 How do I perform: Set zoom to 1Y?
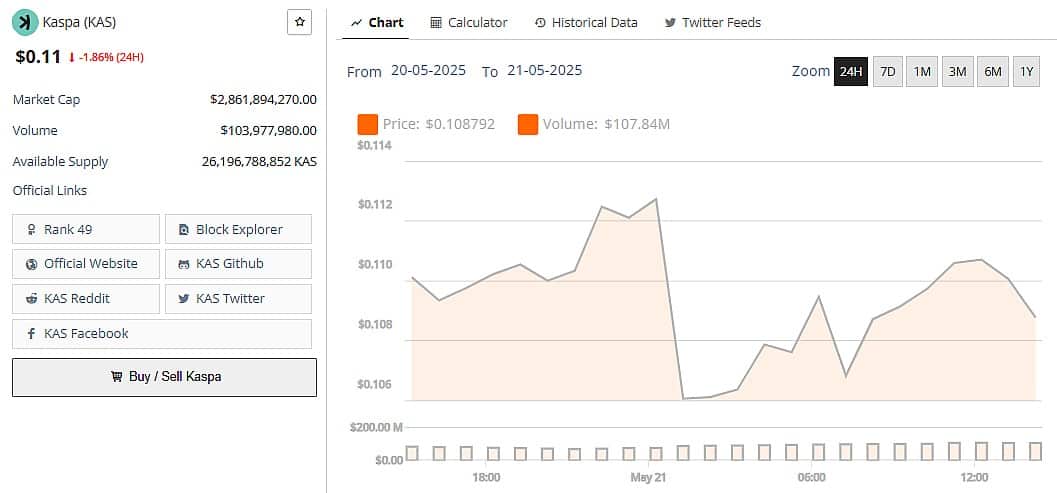pyautogui.click(x=1026, y=71)
